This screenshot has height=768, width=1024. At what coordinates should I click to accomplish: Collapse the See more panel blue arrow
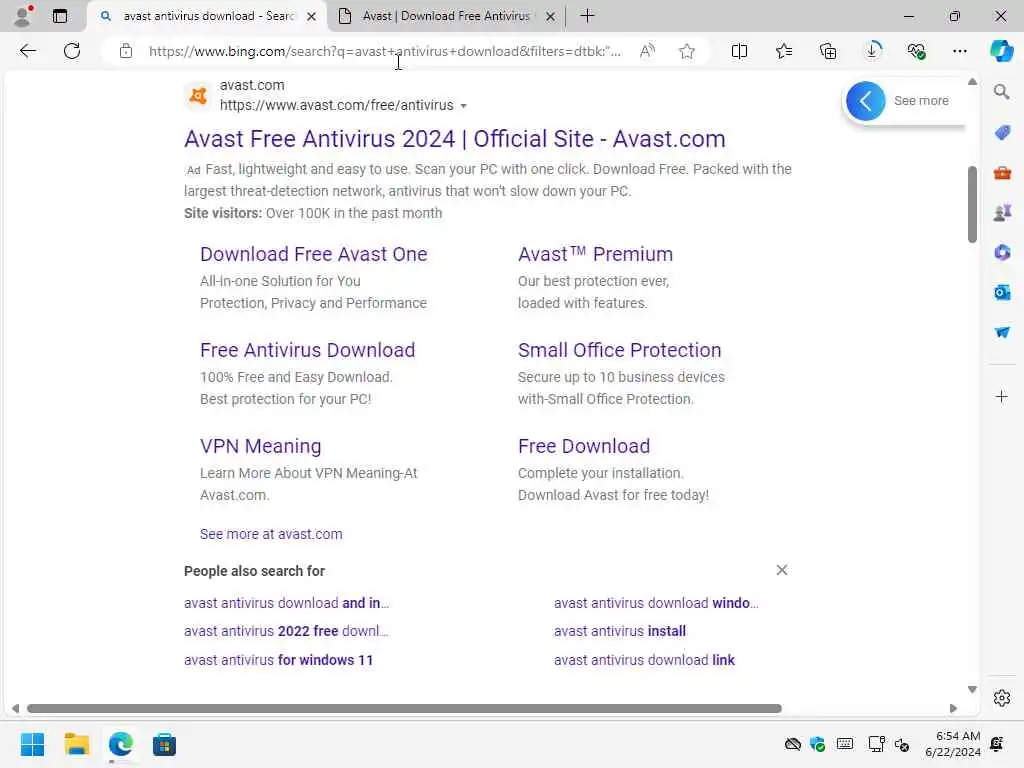point(865,101)
